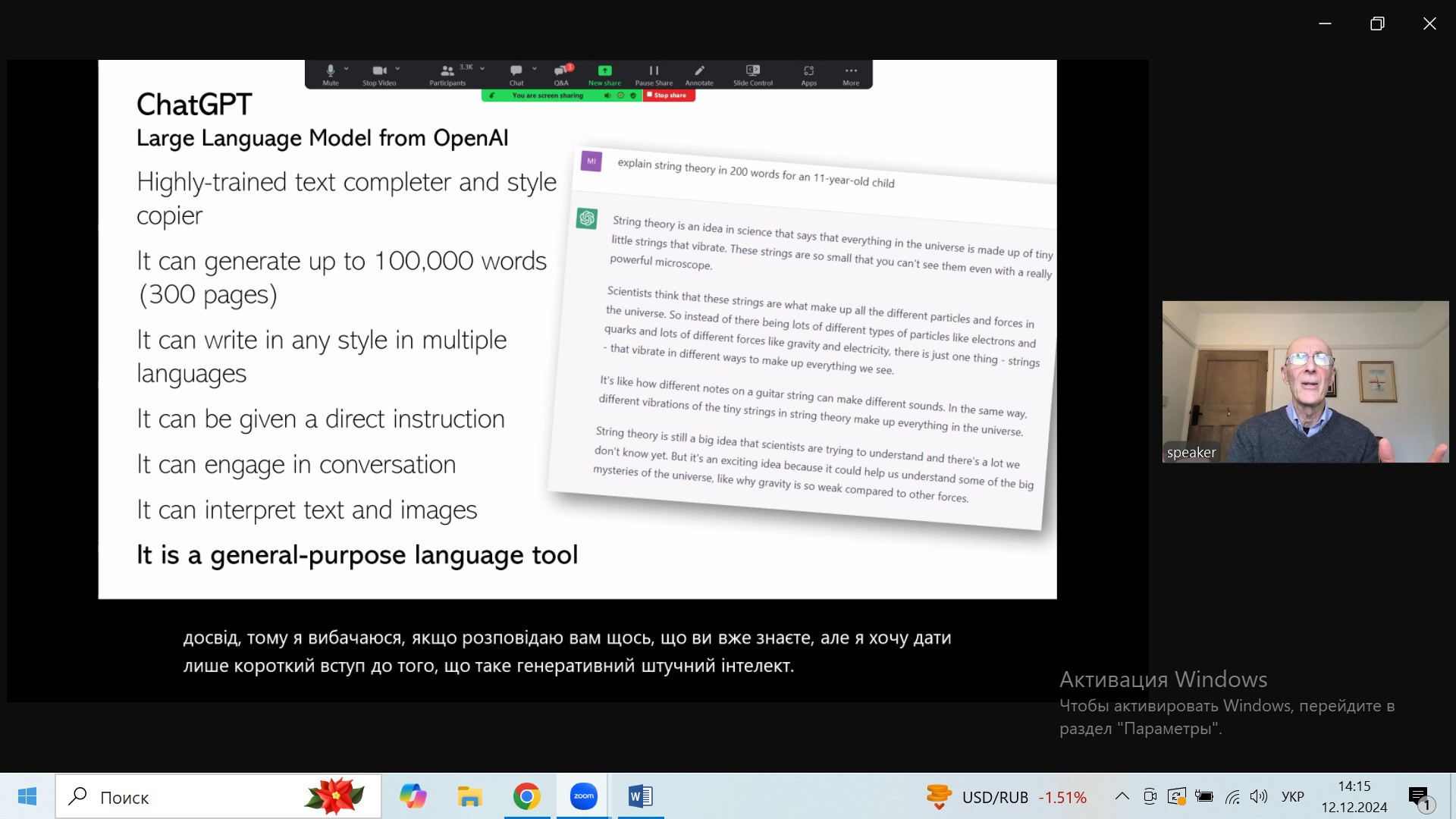This screenshot has width=1456, height=819.
Task: Open Zoom from the Windows taskbar
Action: point(583,796)
